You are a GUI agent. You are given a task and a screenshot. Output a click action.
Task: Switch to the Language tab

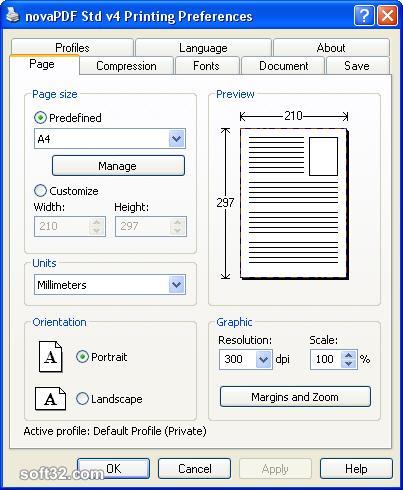point(203,48)
